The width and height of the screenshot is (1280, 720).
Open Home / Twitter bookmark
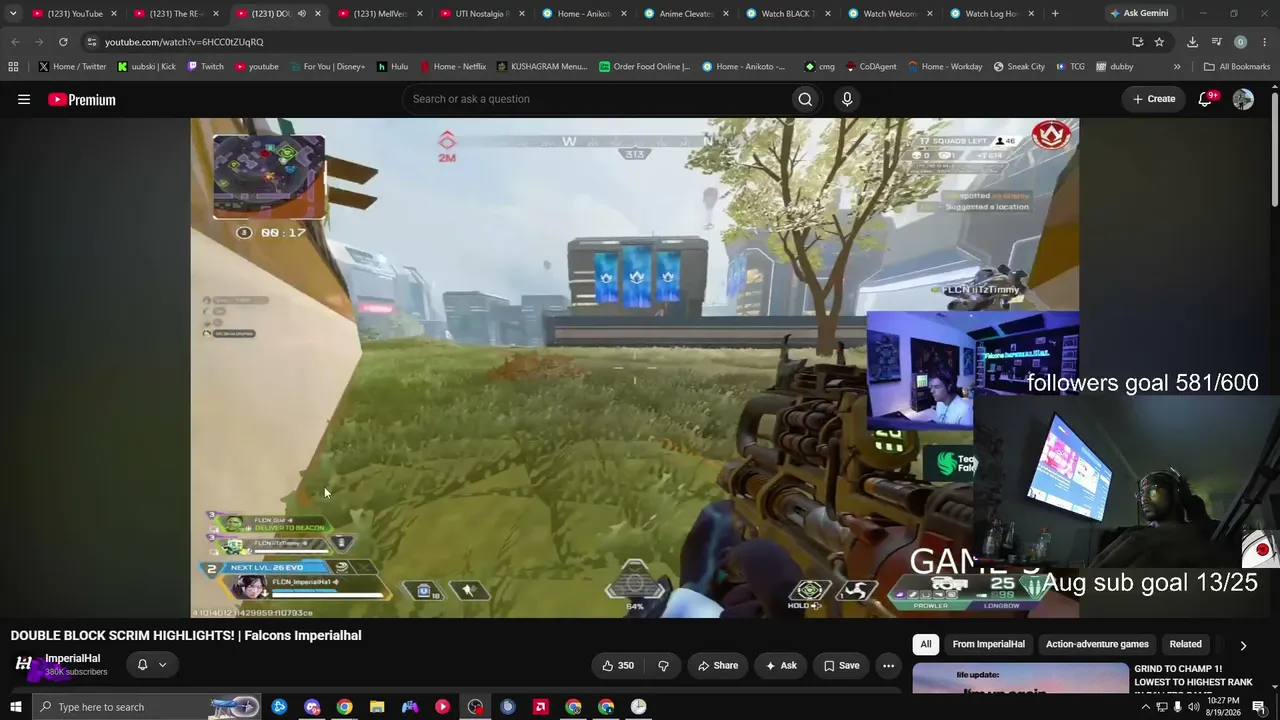tap(72, 67)
